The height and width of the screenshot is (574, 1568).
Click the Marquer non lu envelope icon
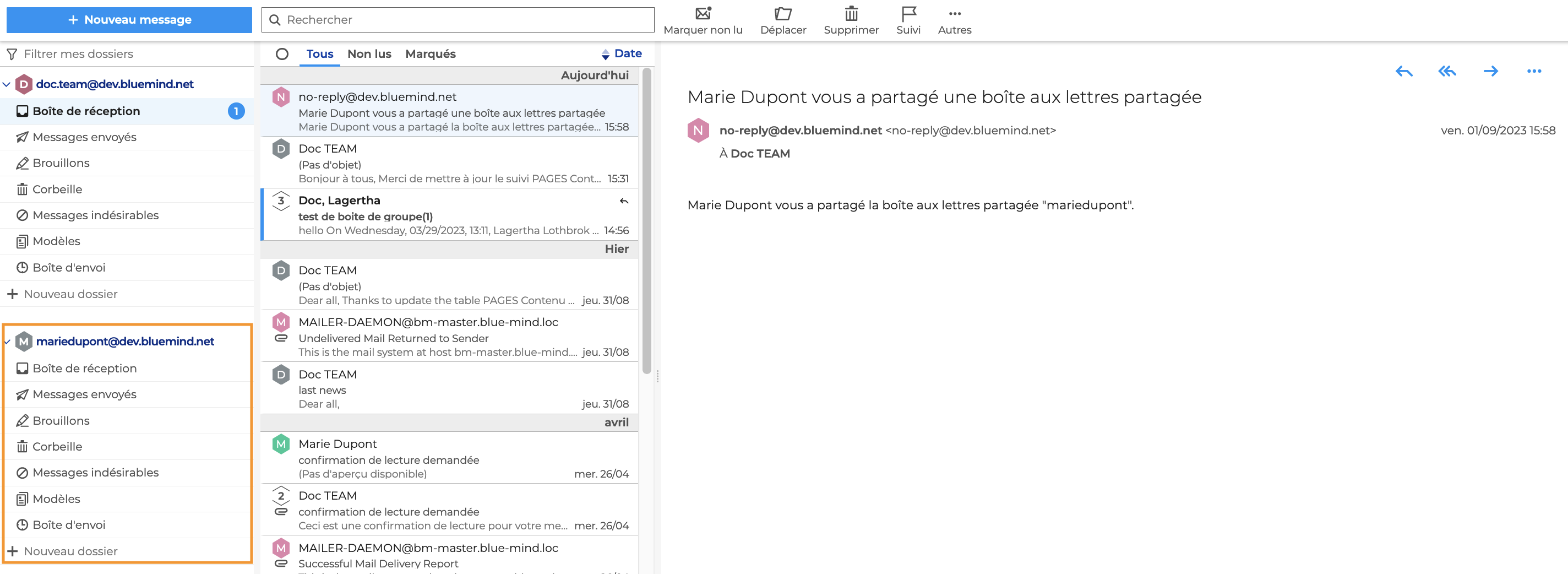click(703, 13)
